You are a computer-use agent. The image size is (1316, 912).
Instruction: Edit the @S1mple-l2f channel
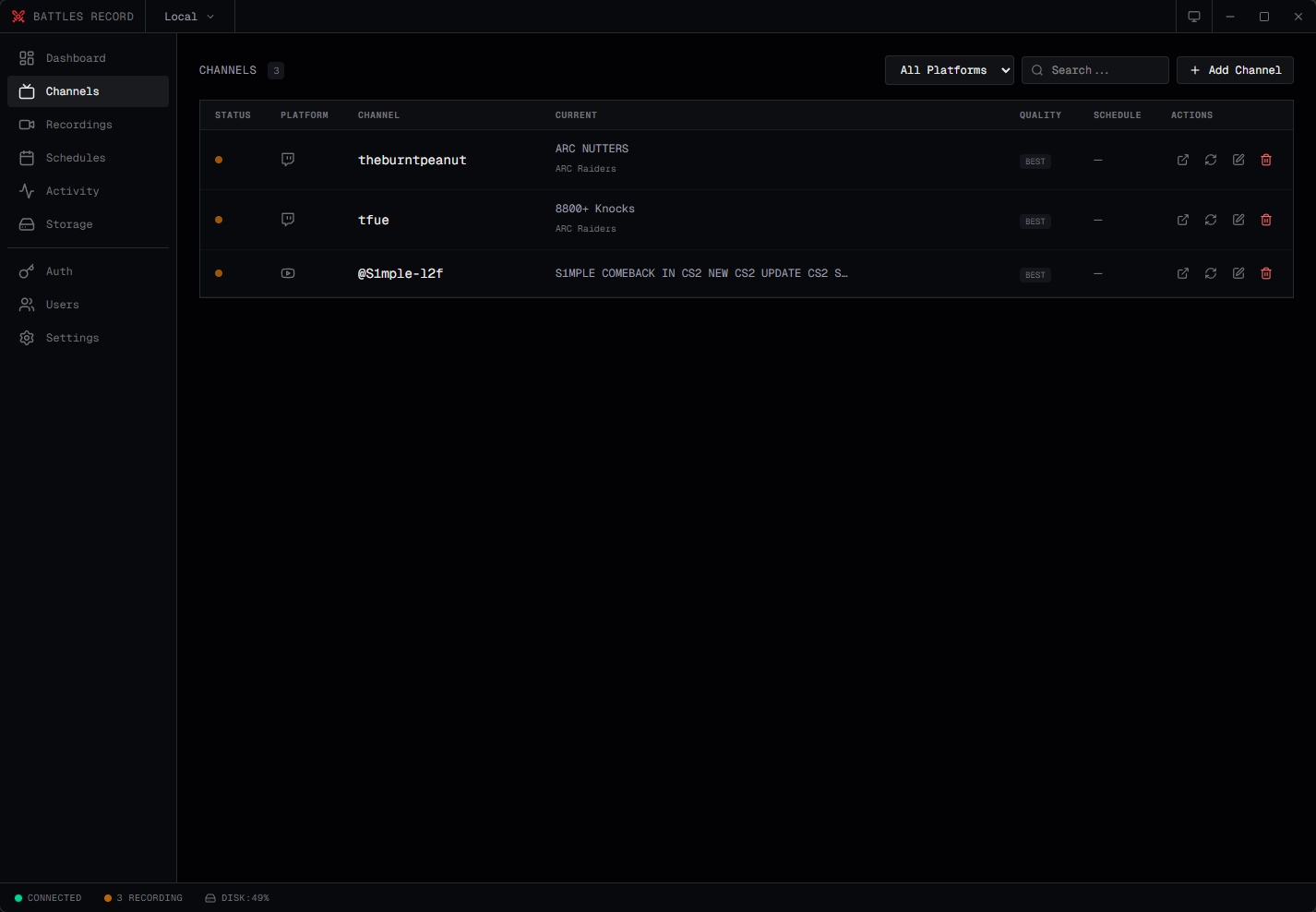(1238, 272)
